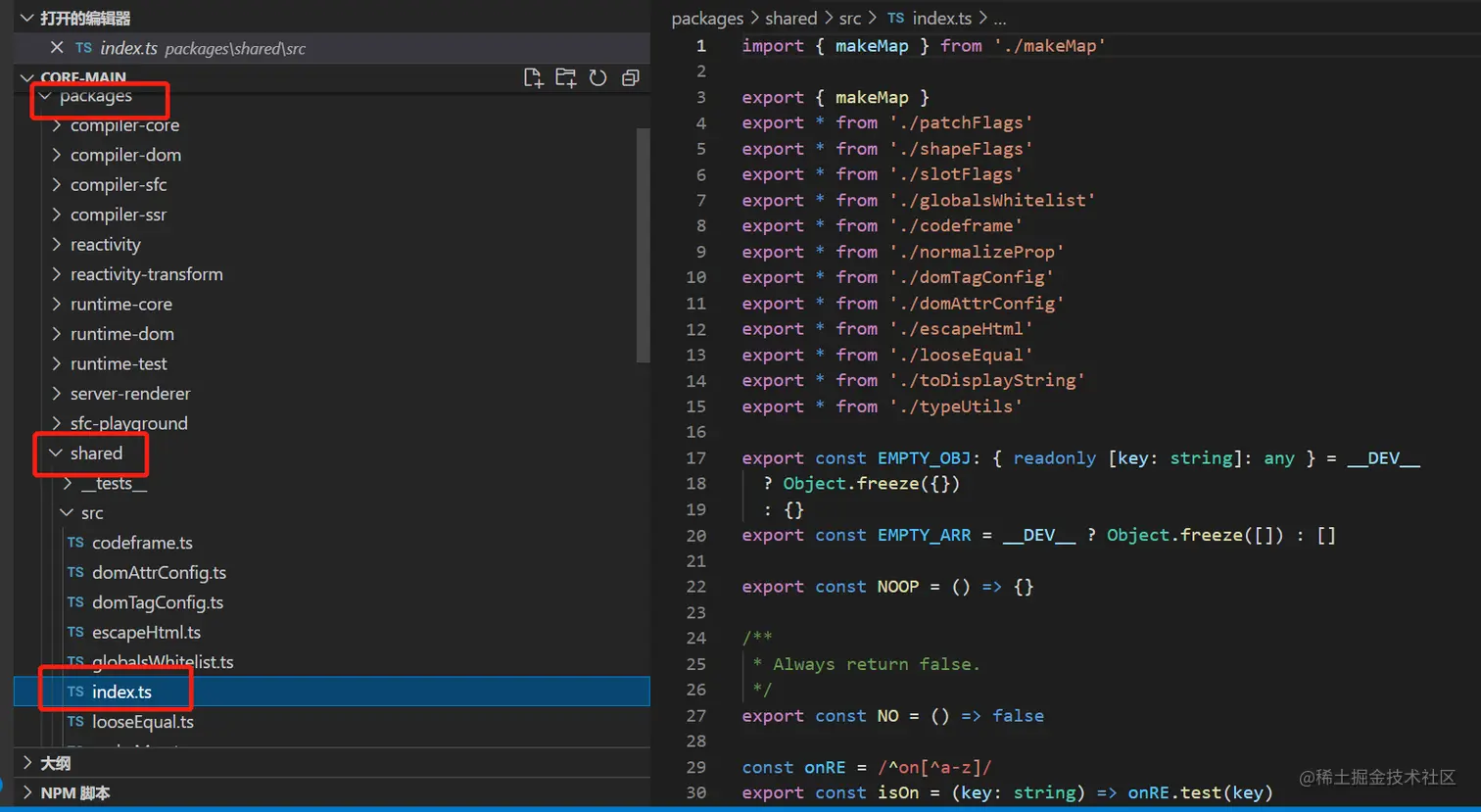Refresh the explorer file tree
The height and width of the screenshot is (812, 1481).
click(598, 78)
